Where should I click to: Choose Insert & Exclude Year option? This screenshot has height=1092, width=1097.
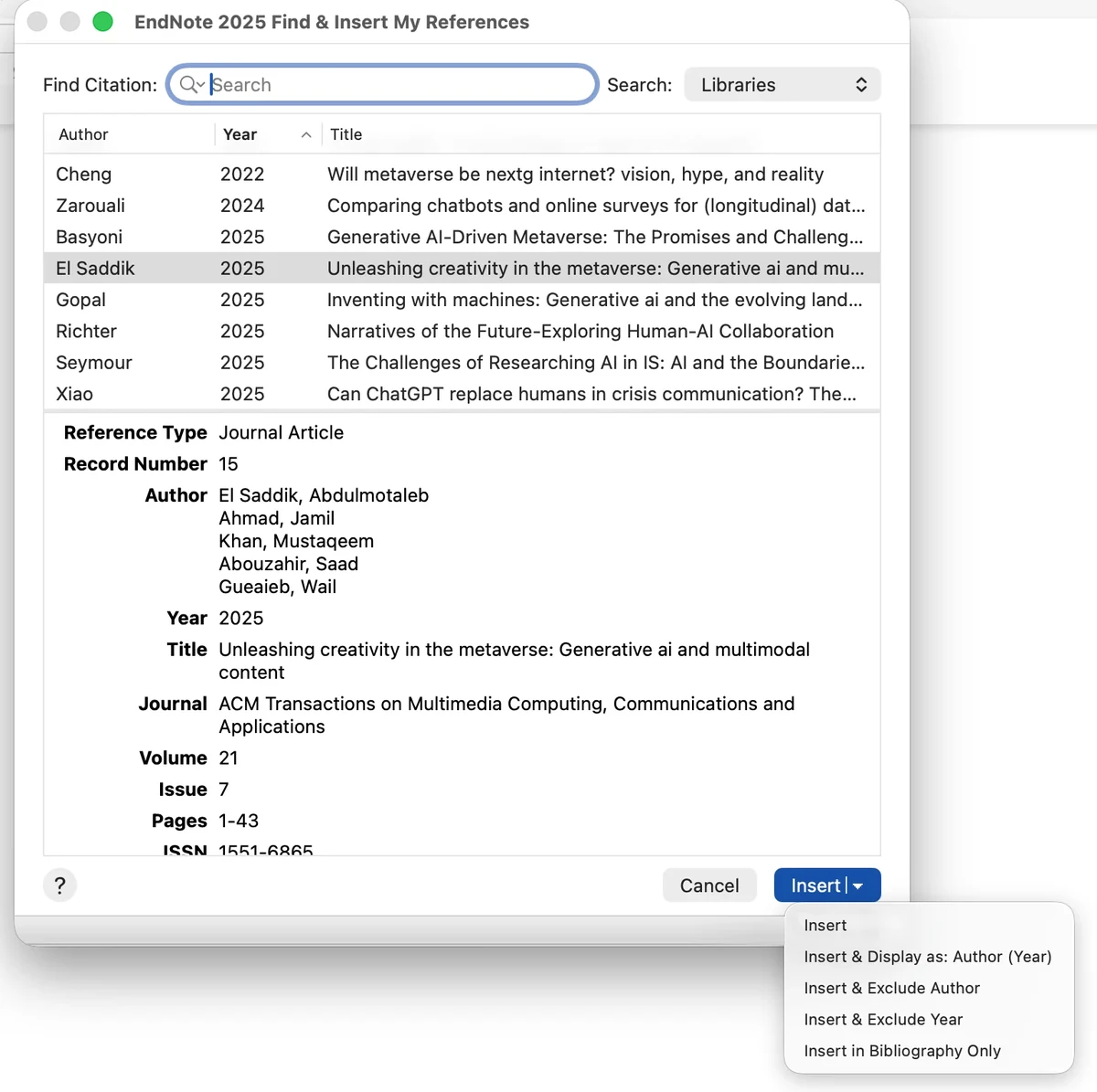pyautogui.click(x=883, y=1019)
